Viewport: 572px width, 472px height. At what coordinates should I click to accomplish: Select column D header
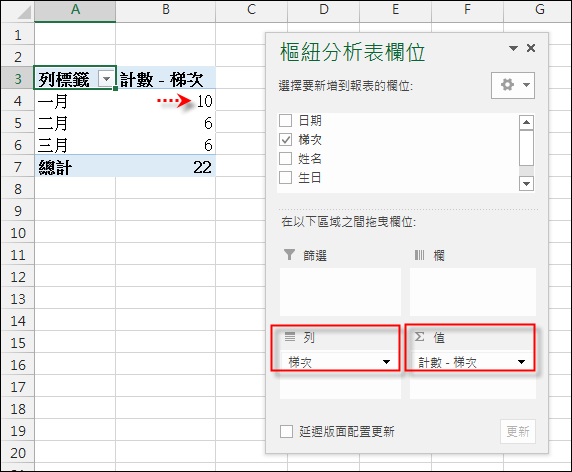[x=324, y=11]
